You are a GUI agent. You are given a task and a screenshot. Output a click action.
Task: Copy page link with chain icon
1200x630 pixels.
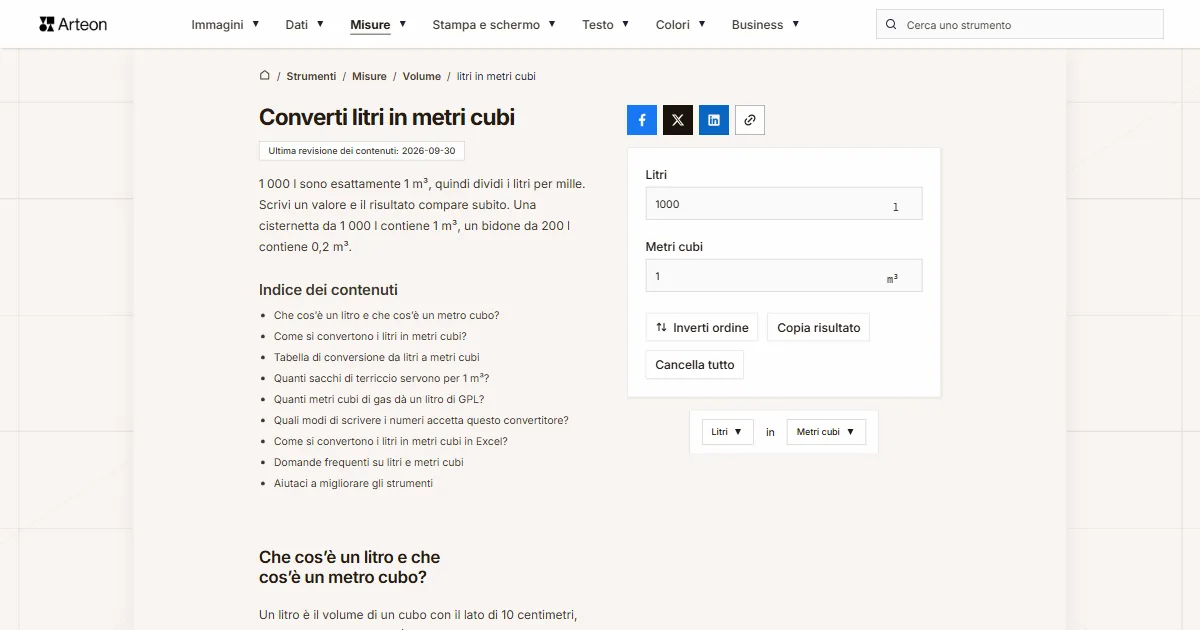click(x=750, y=120)
